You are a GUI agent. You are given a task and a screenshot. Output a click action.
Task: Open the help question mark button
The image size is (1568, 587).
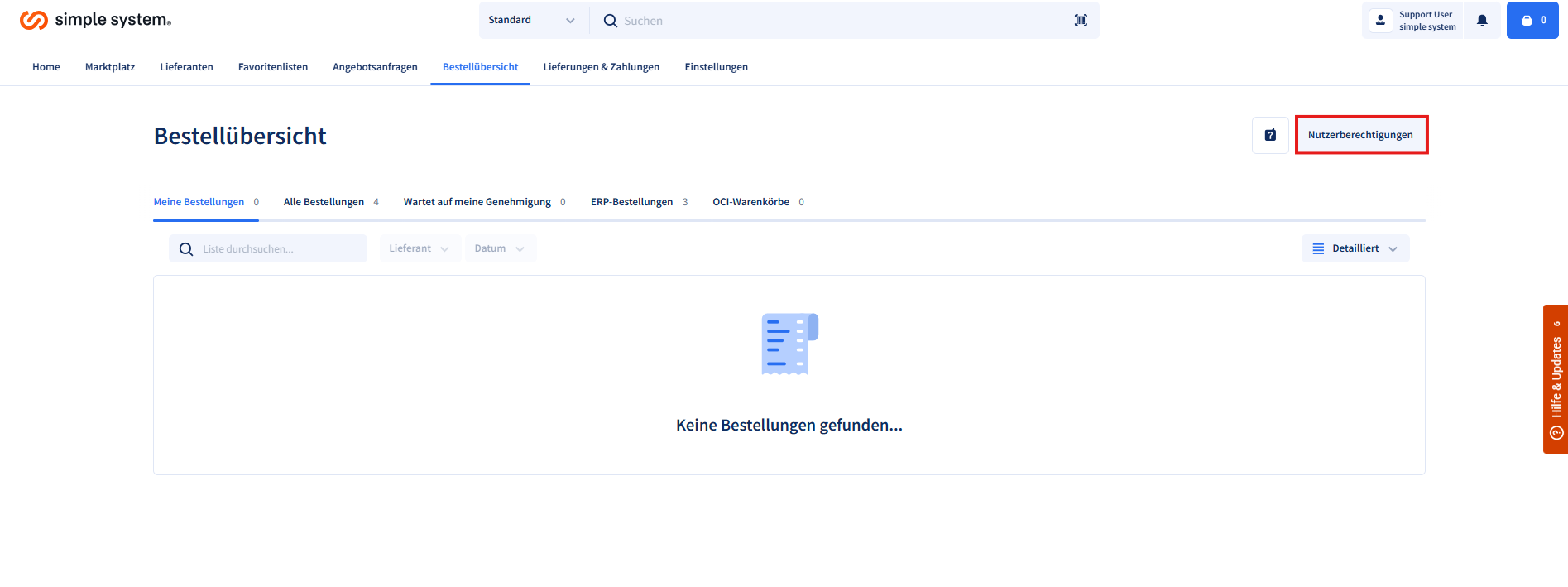point(1270,135)
